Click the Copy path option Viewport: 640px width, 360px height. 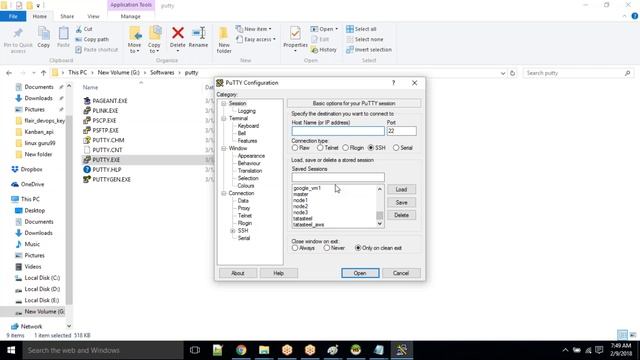pyautogui.click(x=92, y=40)
